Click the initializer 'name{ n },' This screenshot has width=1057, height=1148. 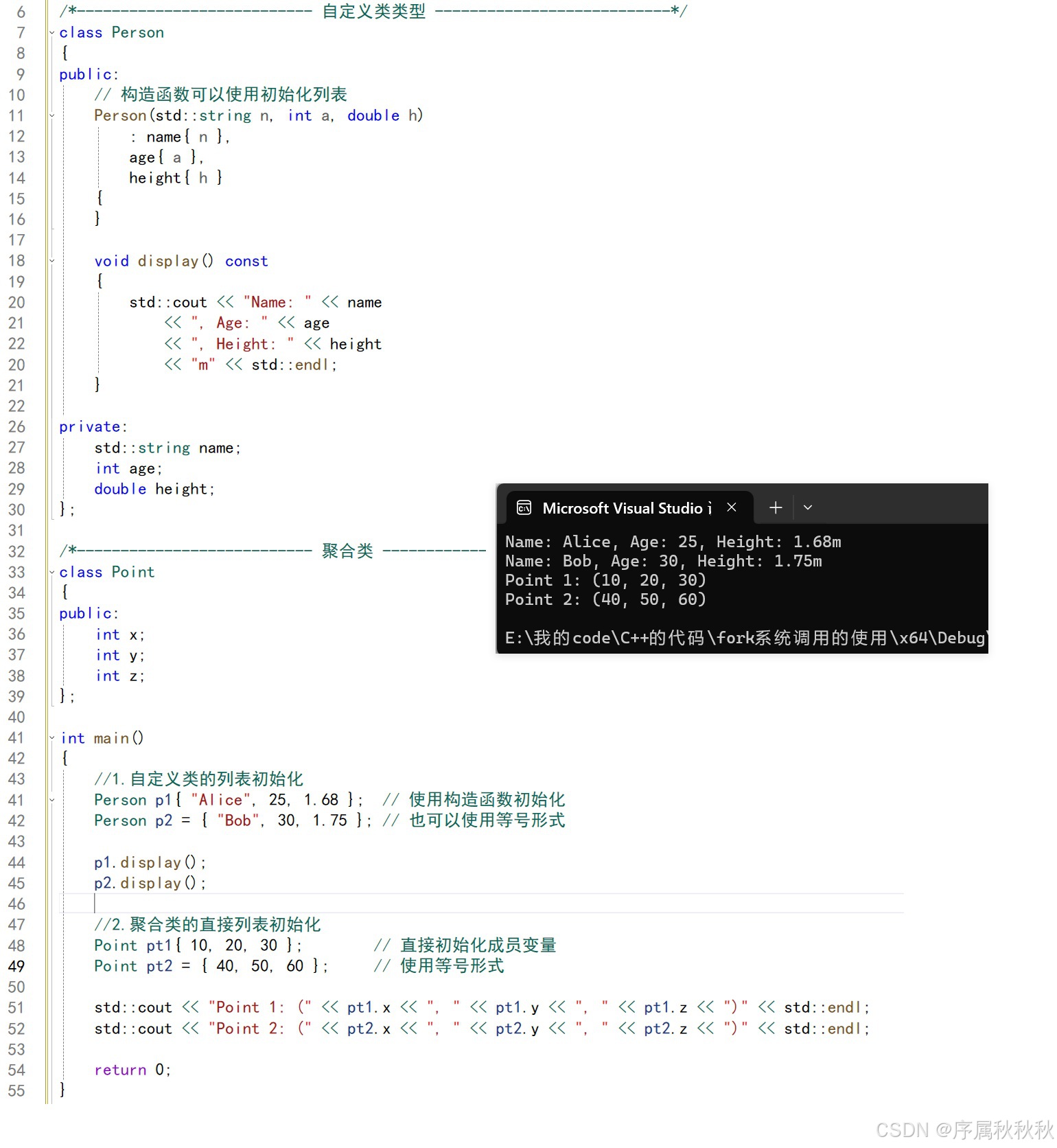coord(188,137)
